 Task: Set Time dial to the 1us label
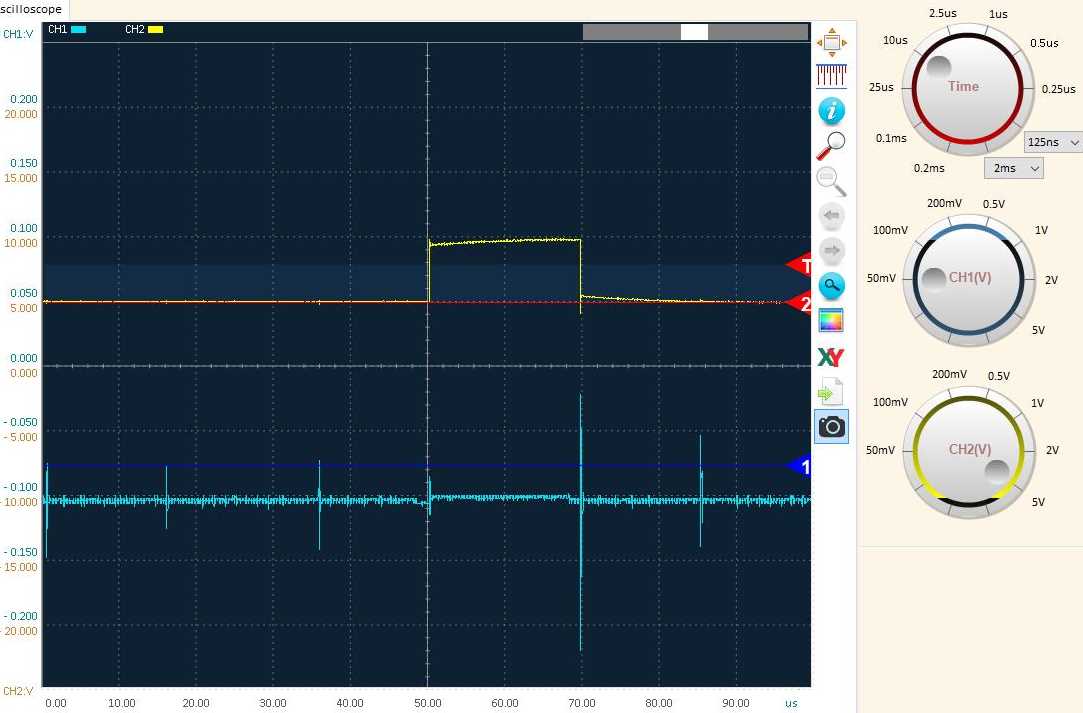[998, 14]
